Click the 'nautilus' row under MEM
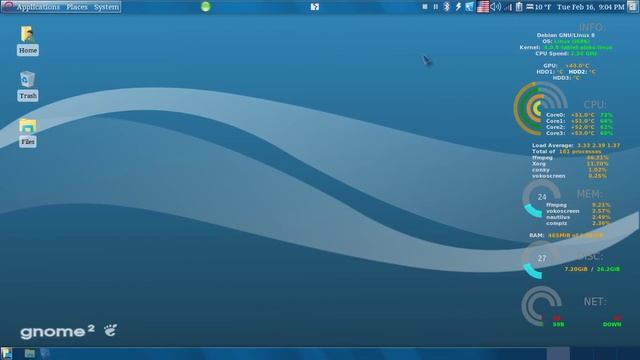 tap(578, 217)
